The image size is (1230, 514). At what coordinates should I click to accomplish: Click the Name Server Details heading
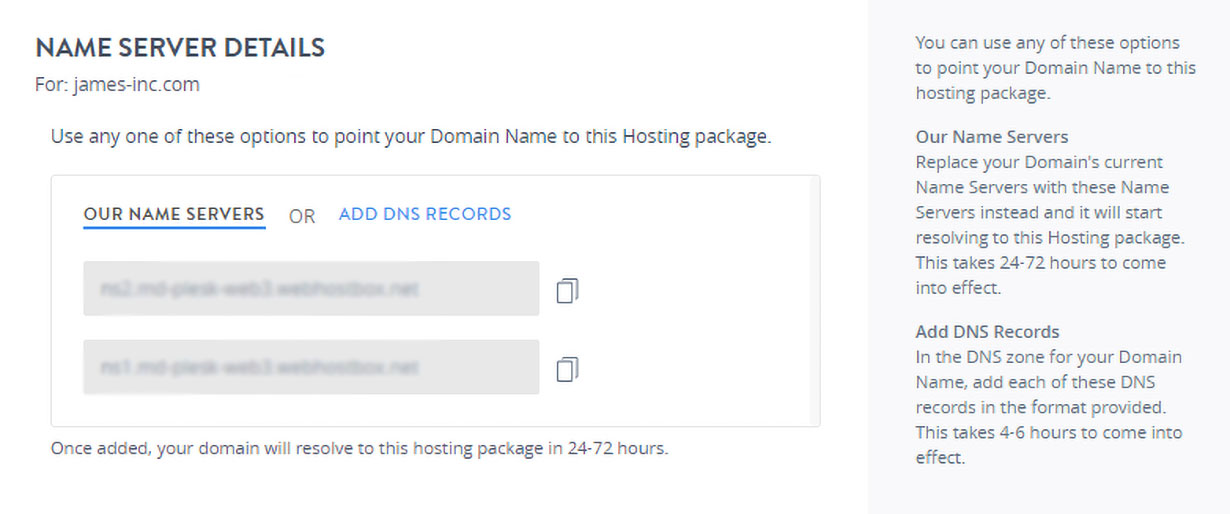coord(180,47)
